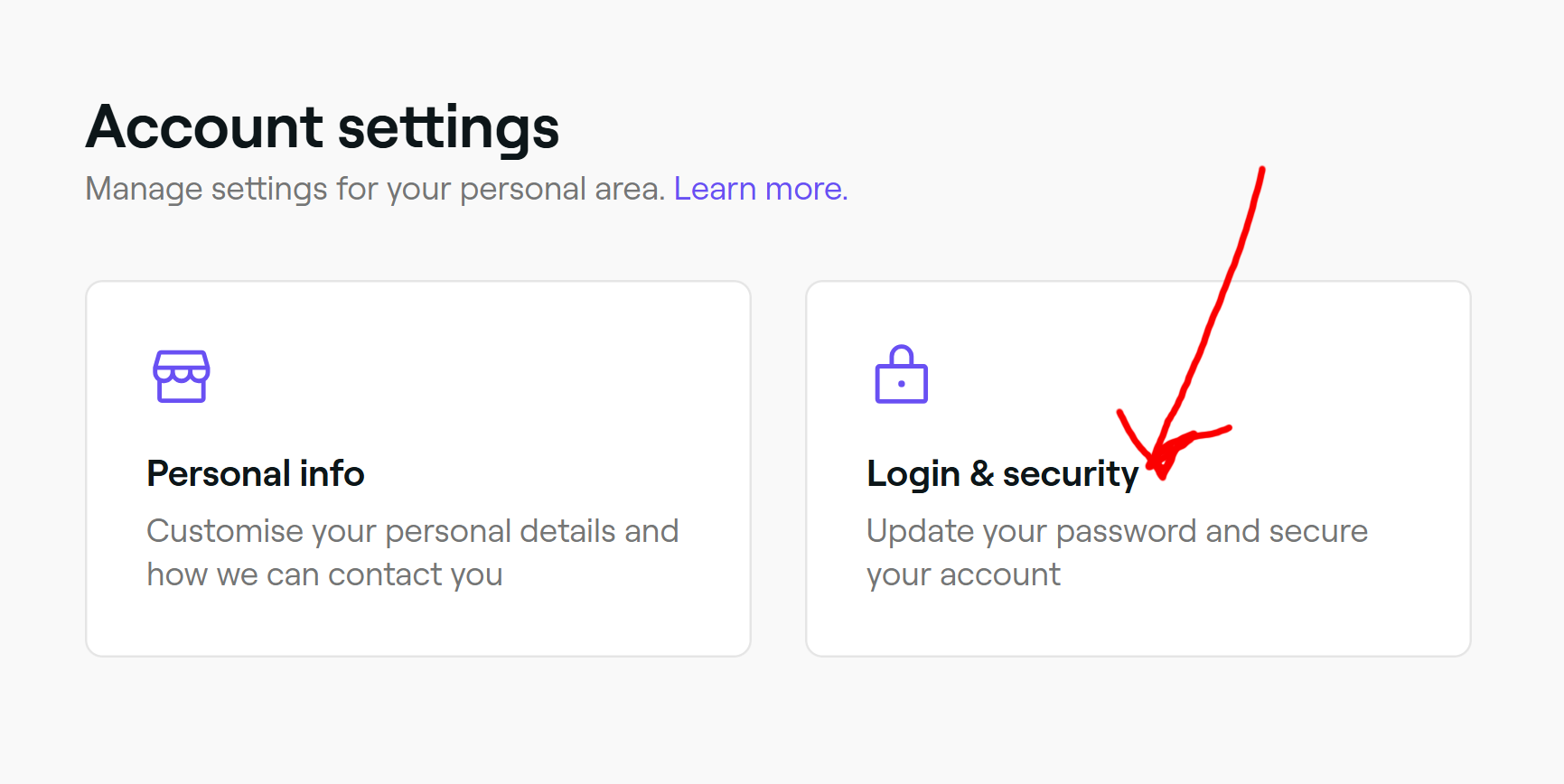Click the padlock icon in Login & security card
The height and width of the screenshot is (784, 1564).
click(902, 374)
